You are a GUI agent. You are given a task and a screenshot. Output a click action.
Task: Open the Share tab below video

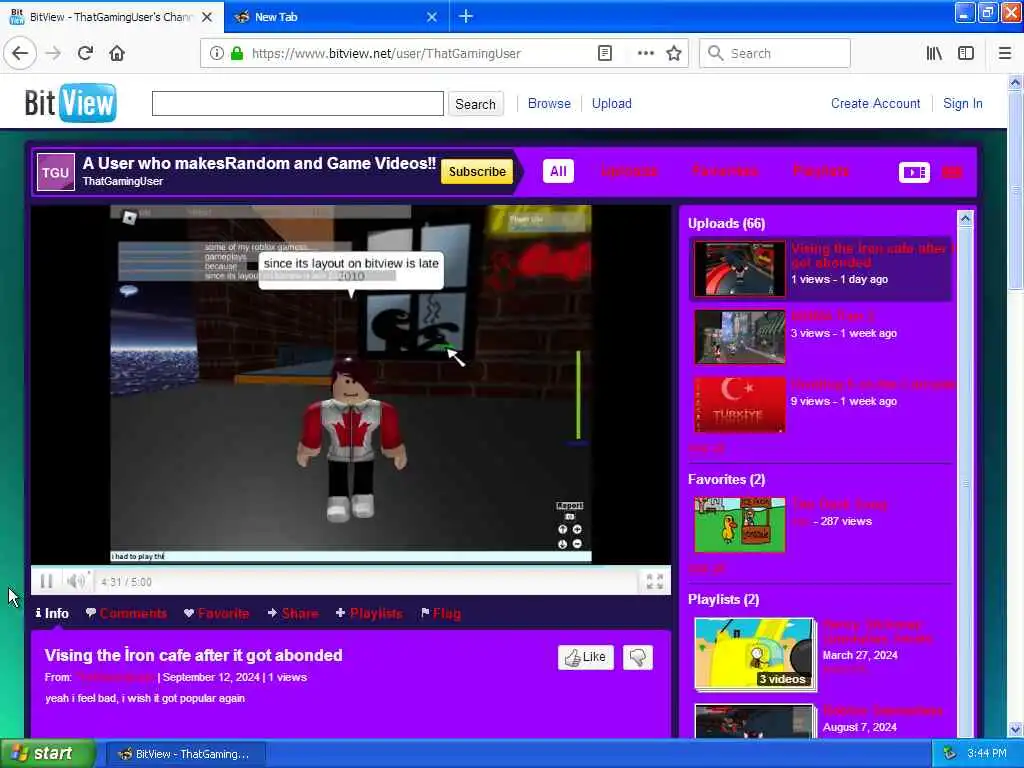click(293, 613)
